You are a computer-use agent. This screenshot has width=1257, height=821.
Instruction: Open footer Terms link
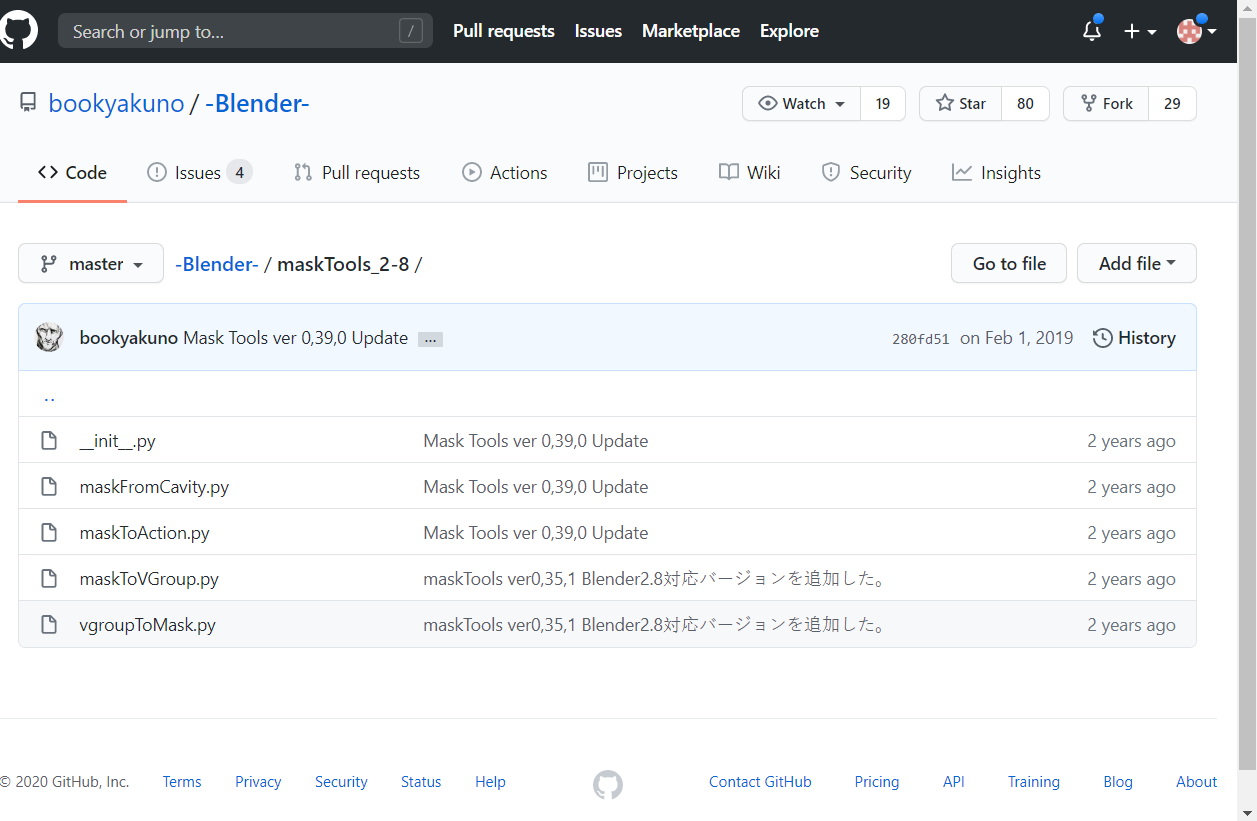coord(182,782)
